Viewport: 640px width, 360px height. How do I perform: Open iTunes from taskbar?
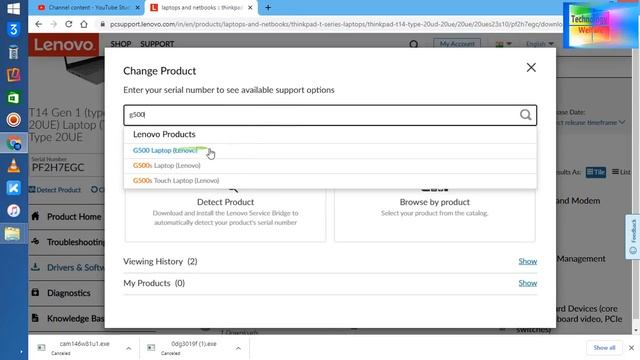click(13, 211)
